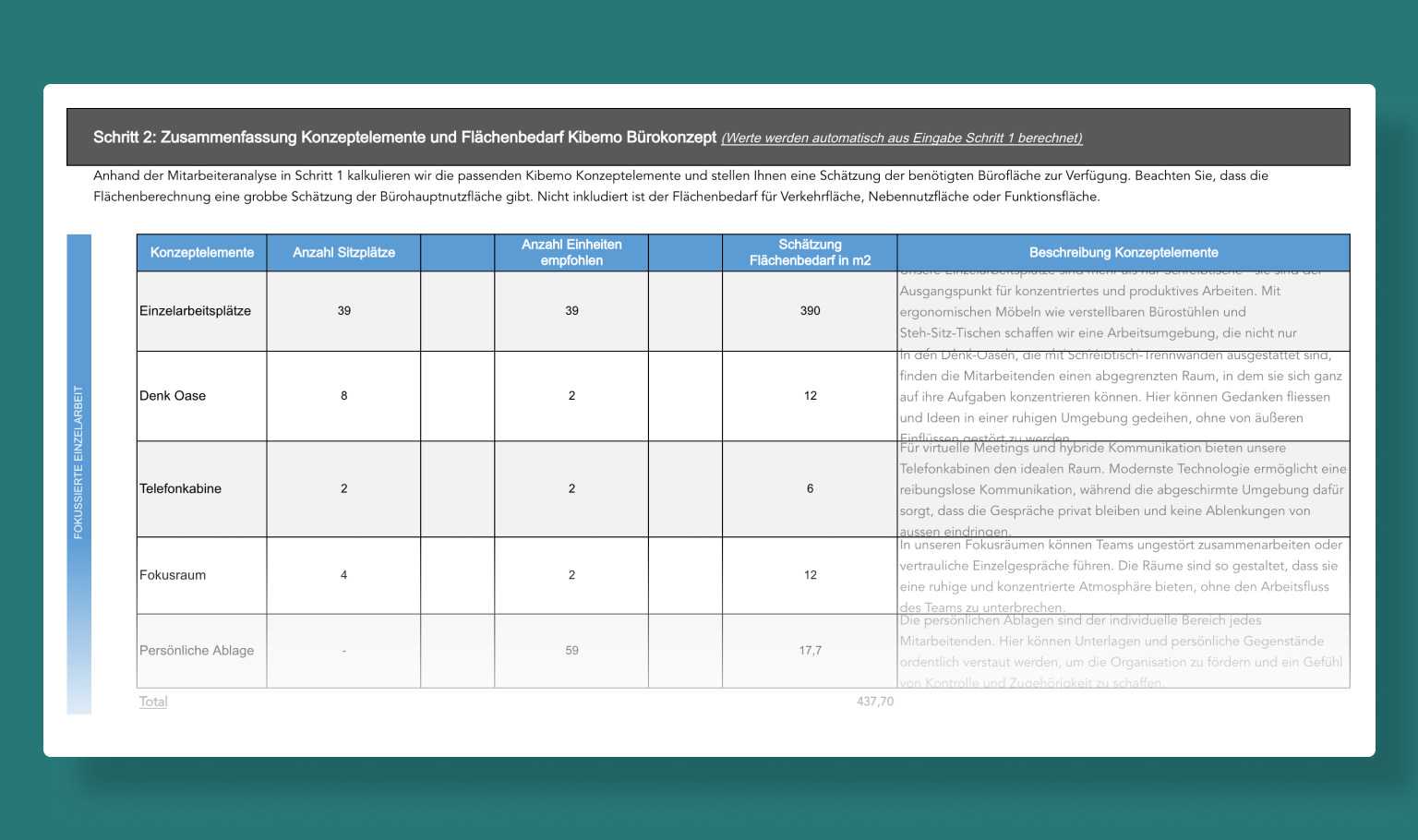The image size is (1418, 840).
Task: Select the Persönliche Ablage units cell 59
Action: (x=571, y=651)
